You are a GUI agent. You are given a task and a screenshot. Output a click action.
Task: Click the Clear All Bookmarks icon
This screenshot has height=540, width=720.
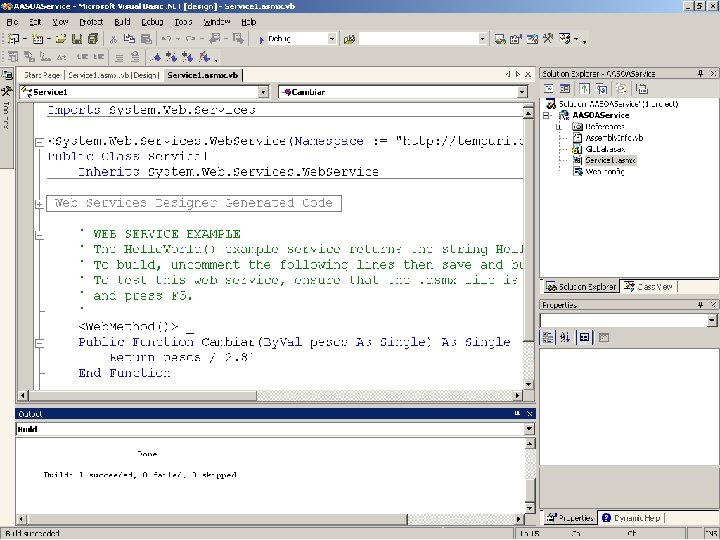coord(204,57)
